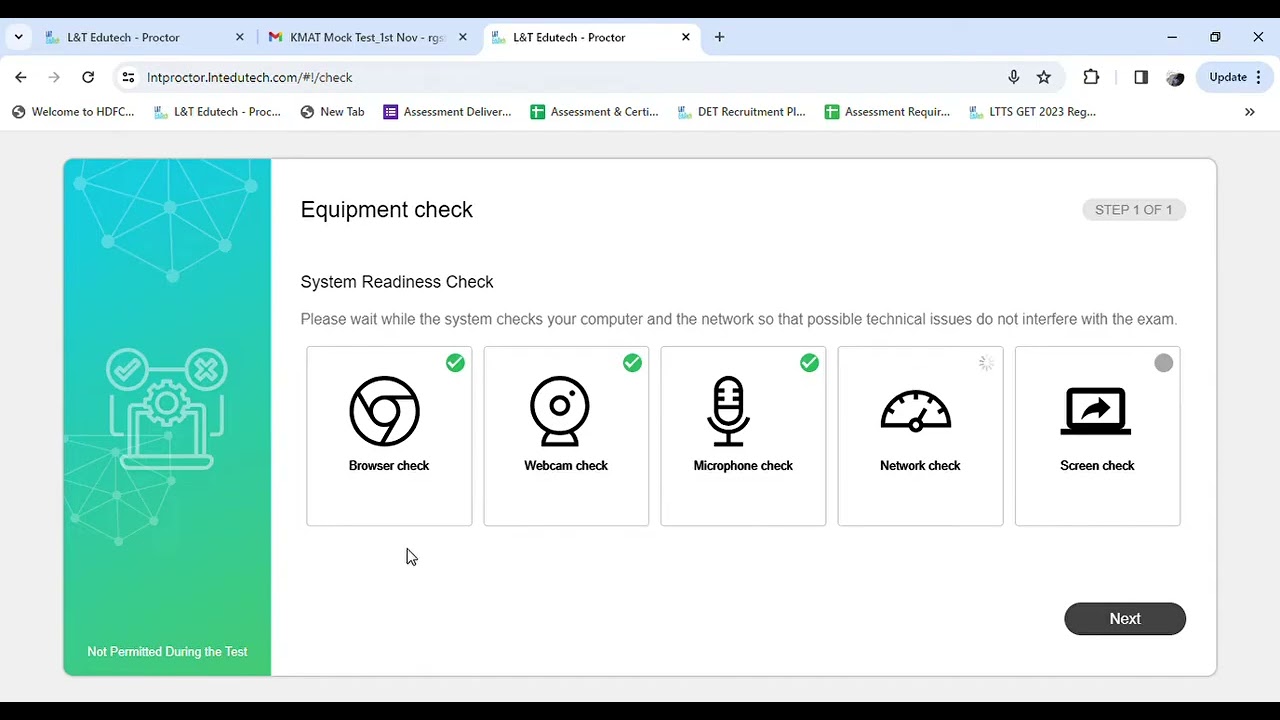Click the Webcam check camera icon
The image size is (1280, 720).
(x=560, y=411)
